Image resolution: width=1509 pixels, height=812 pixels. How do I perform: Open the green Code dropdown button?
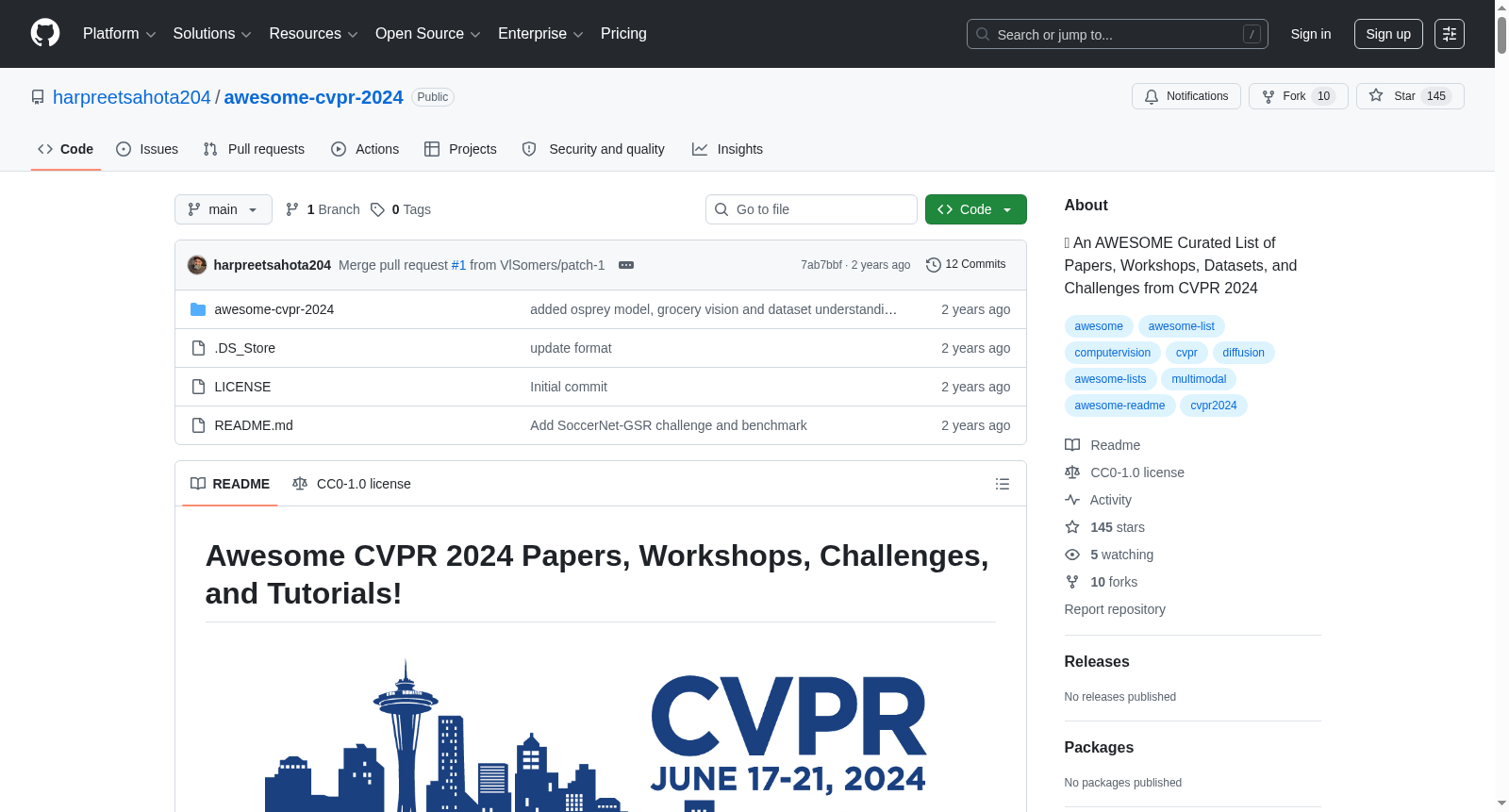[975, 209]
